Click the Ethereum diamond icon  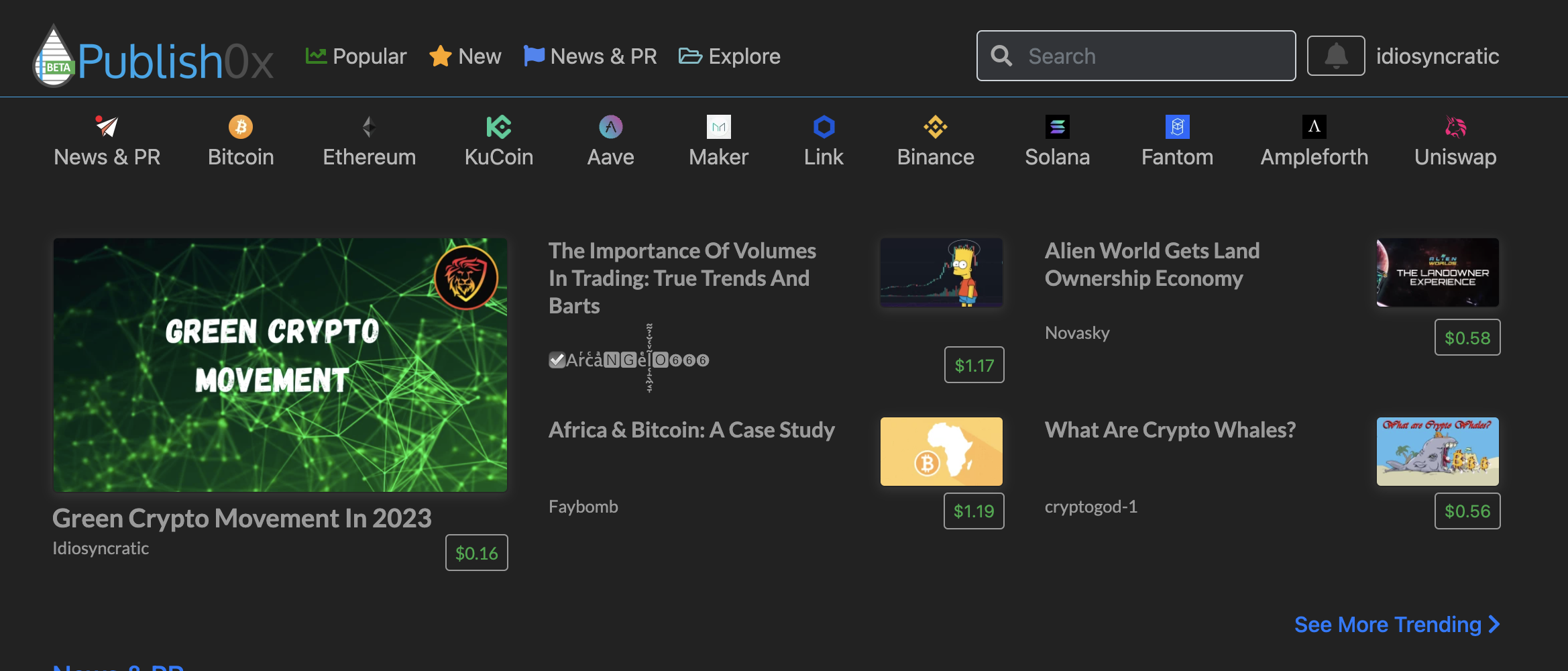(369, 126)
